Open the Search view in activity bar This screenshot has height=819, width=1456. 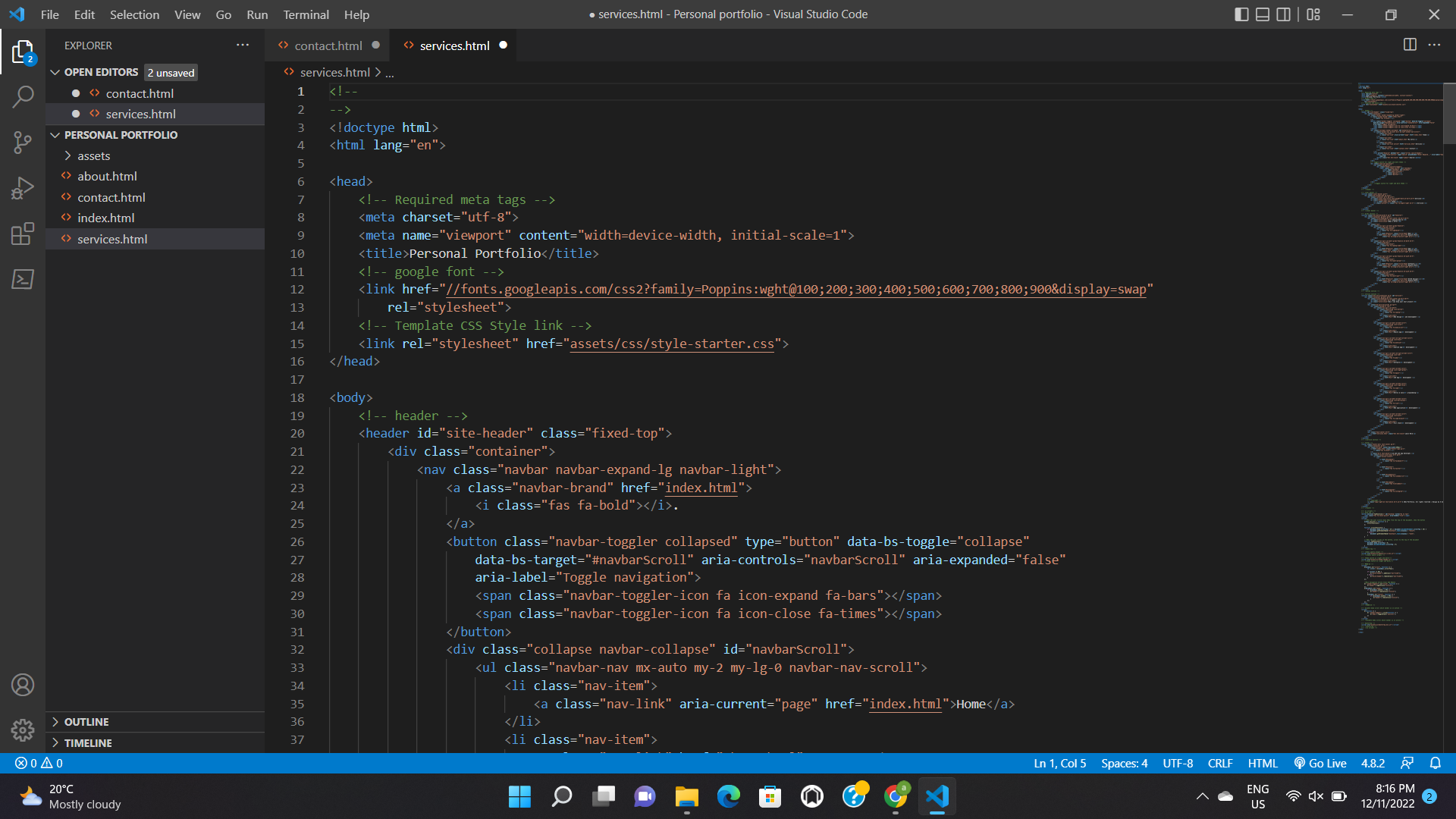[x=23, y=96]
